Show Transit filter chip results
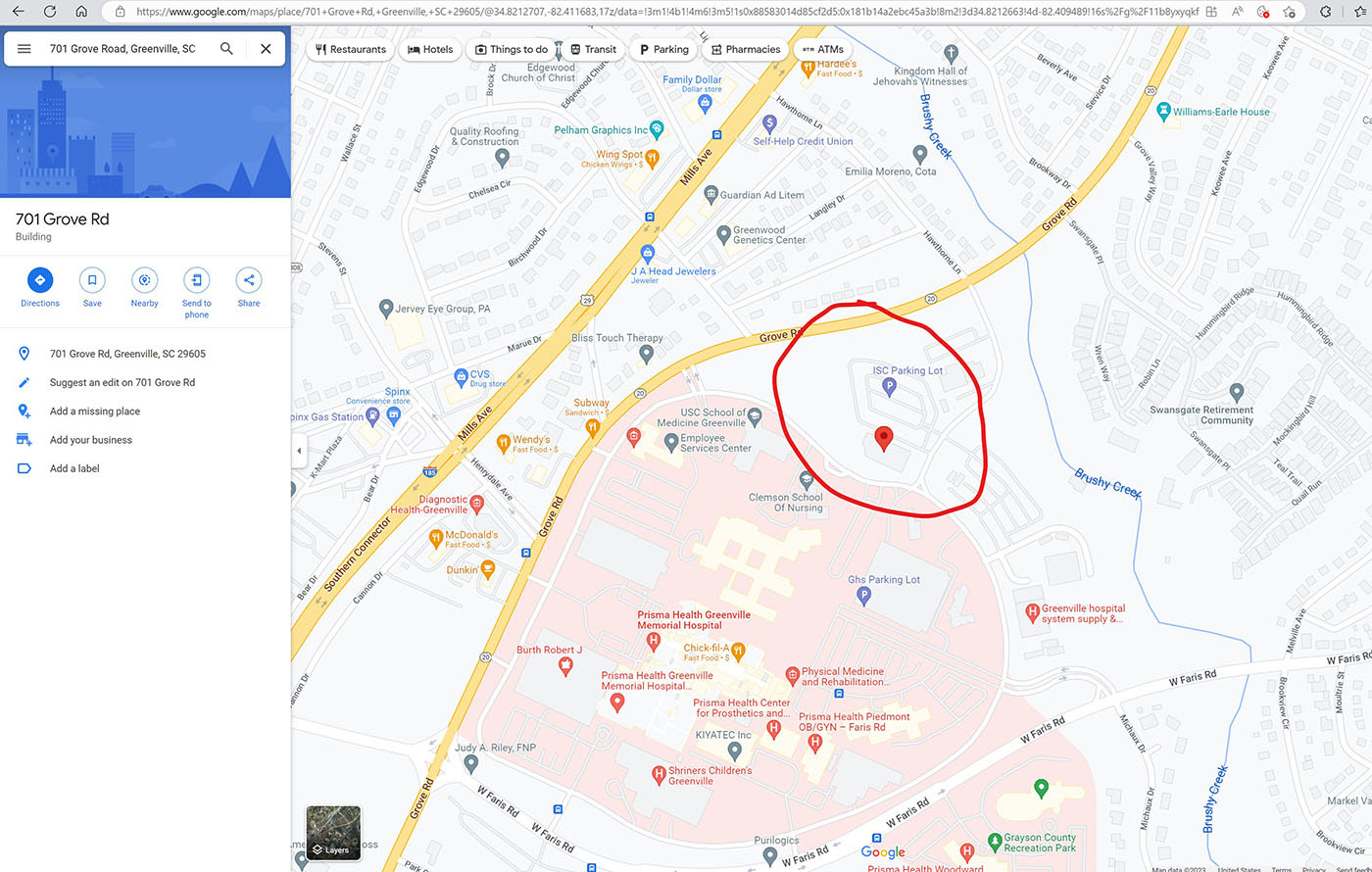Viewport: 1372px width, 872px height. (594, 49)
